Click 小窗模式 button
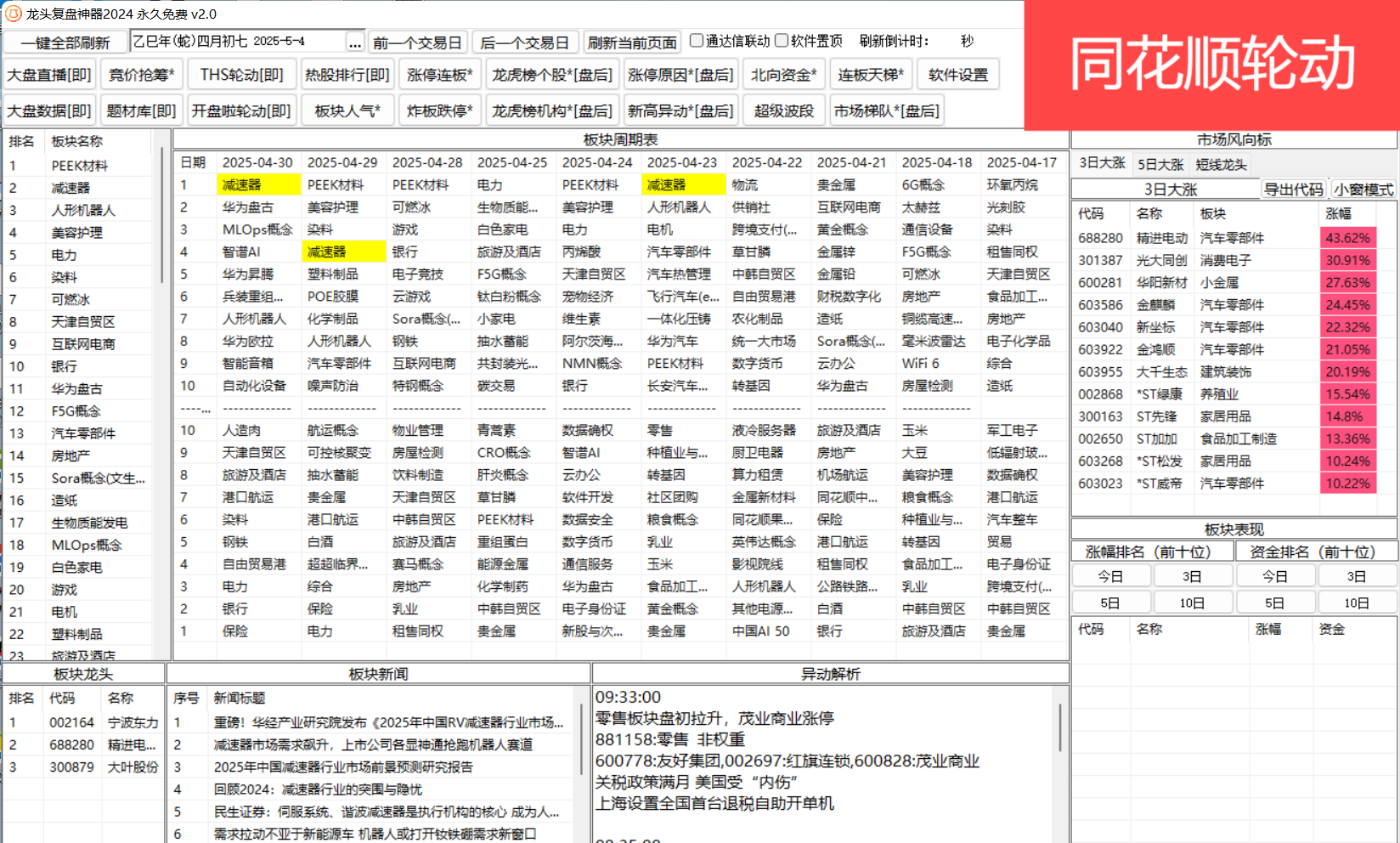Viewport: 1400px width, 843px height. coord(1363,189)
